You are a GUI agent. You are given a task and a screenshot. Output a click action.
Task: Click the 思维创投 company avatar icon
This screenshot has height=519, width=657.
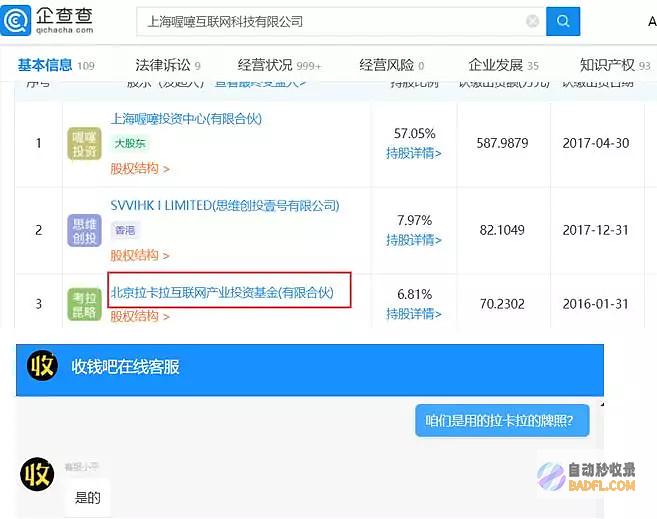pos(85,230)
